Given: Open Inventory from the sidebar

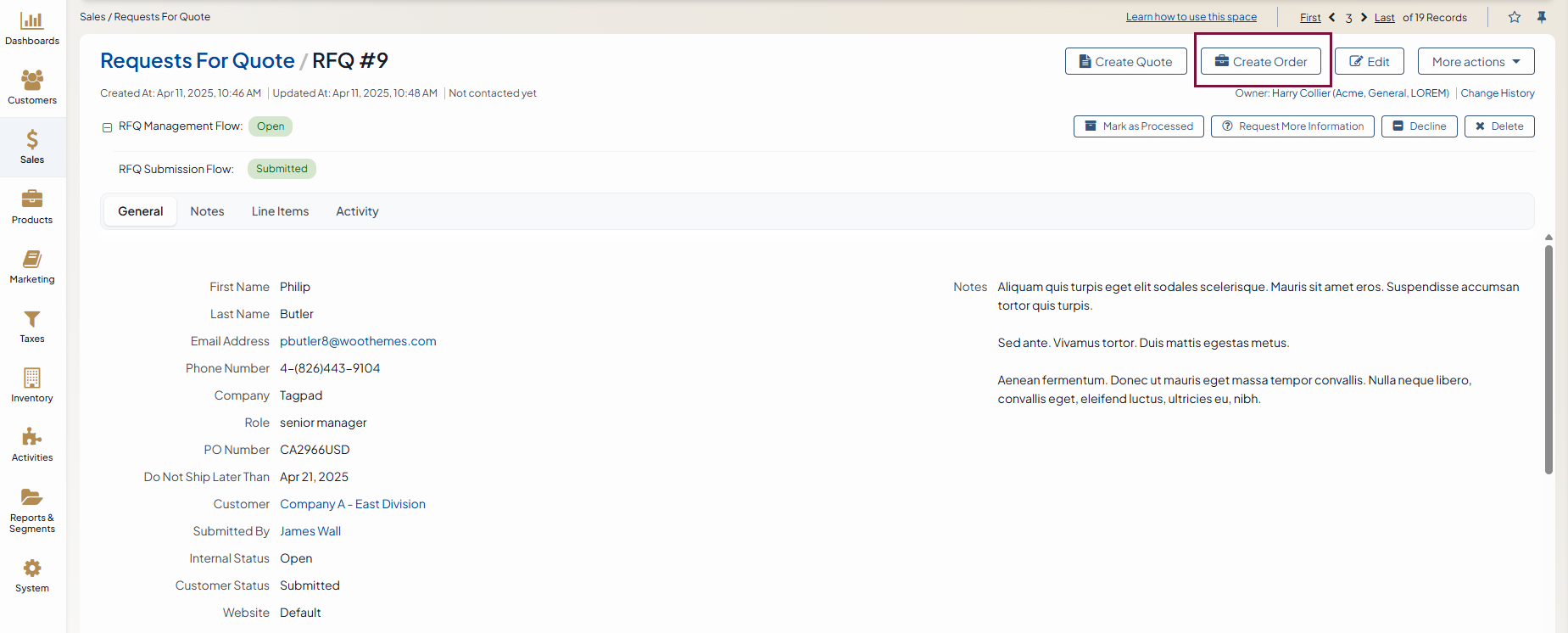Looking at the screenshot, I should [32, 378].
